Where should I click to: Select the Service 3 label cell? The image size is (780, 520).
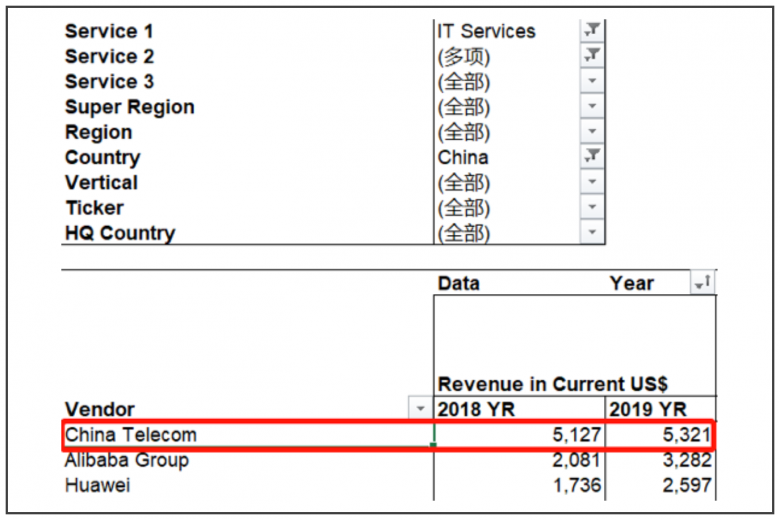[x=109, y=82]
